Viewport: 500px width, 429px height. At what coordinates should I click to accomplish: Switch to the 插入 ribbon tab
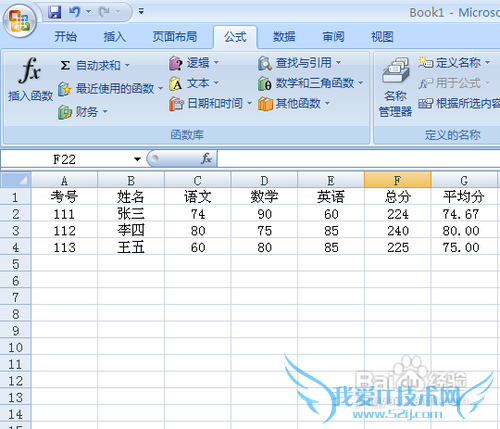[x=114, y=36]
